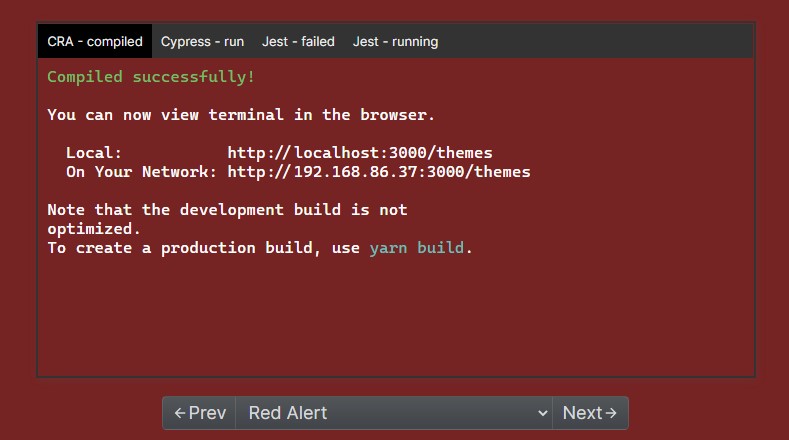Viewport: 789px width, 440px height.
Task: Switch to the Cypress - run tab
Action: coord(202,41)
